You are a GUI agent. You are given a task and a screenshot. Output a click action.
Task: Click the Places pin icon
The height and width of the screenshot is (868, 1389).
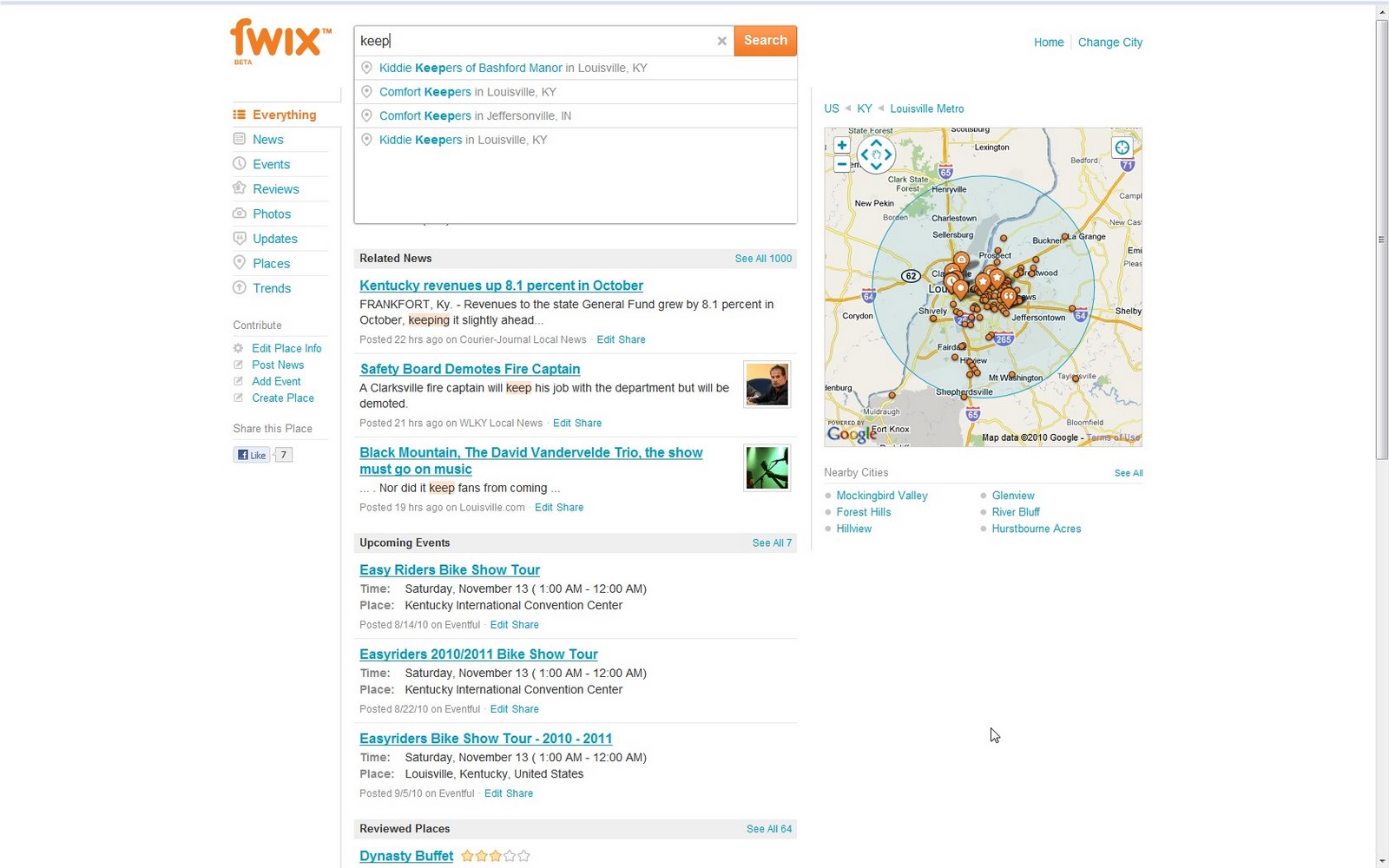tap(239, 263)
